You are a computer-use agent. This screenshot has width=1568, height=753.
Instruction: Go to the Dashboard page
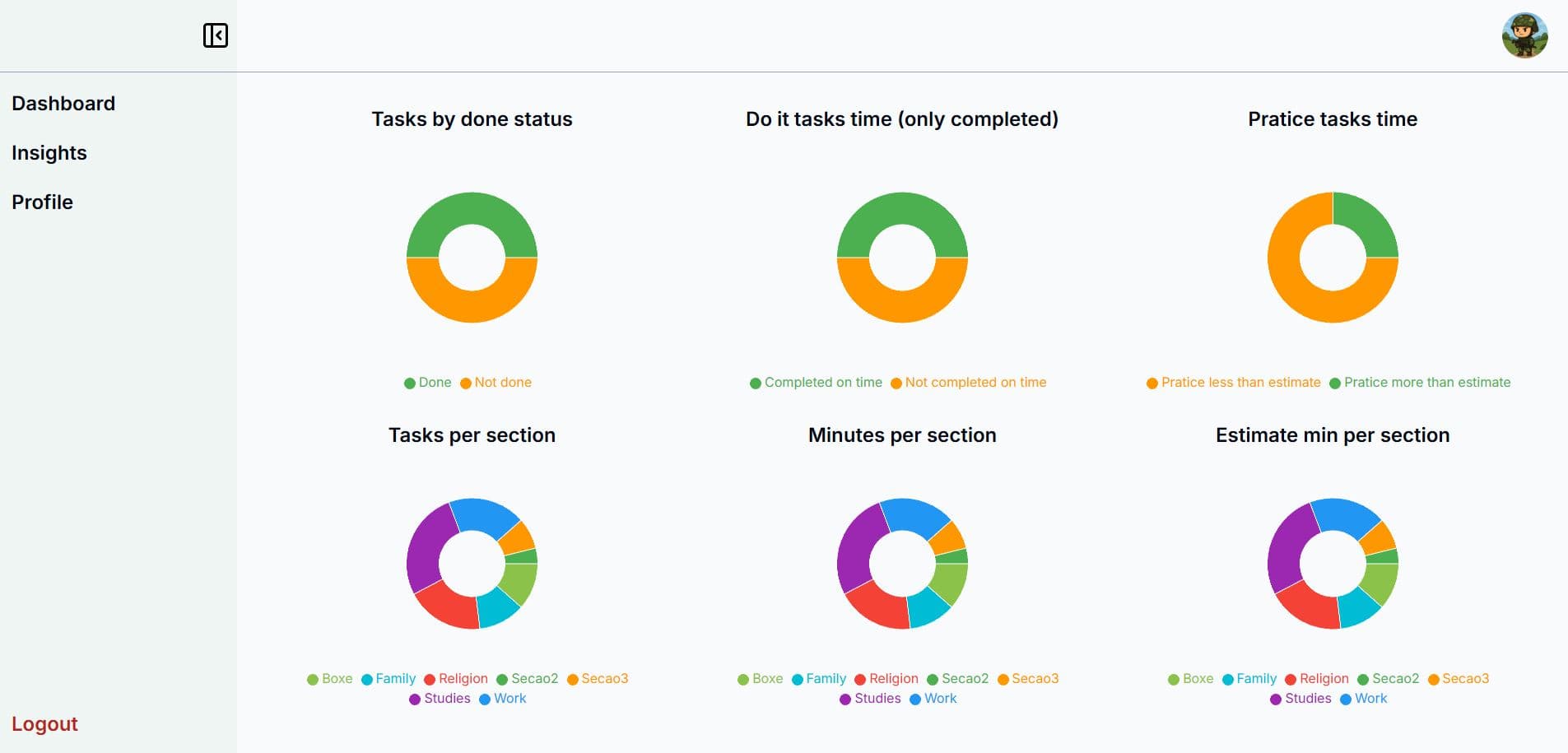[63, 104]
